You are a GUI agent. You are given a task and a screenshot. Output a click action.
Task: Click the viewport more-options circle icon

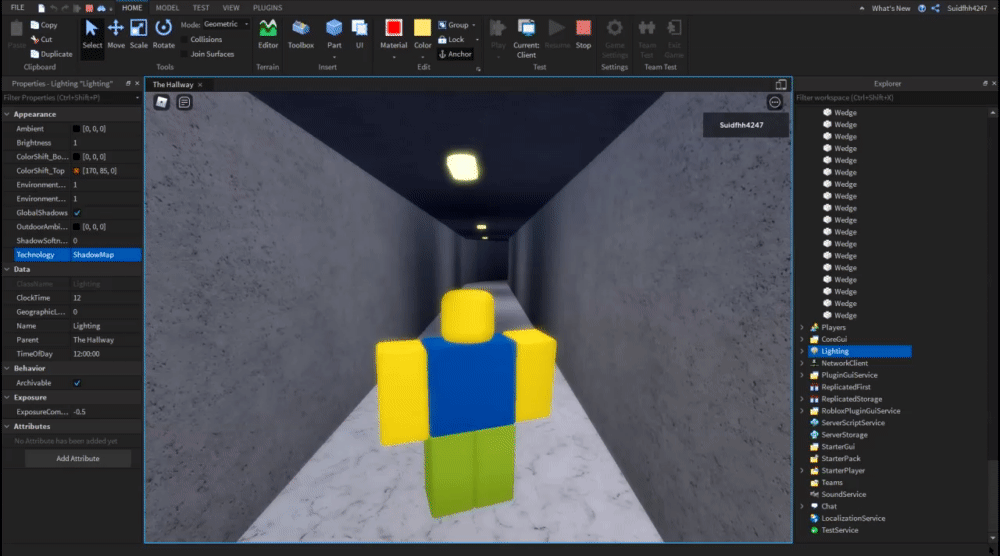point(774,102)
